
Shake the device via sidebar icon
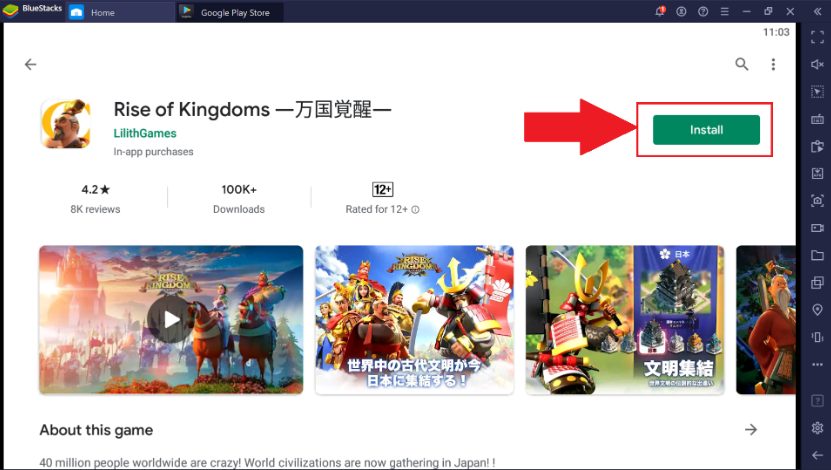(817, 337)
